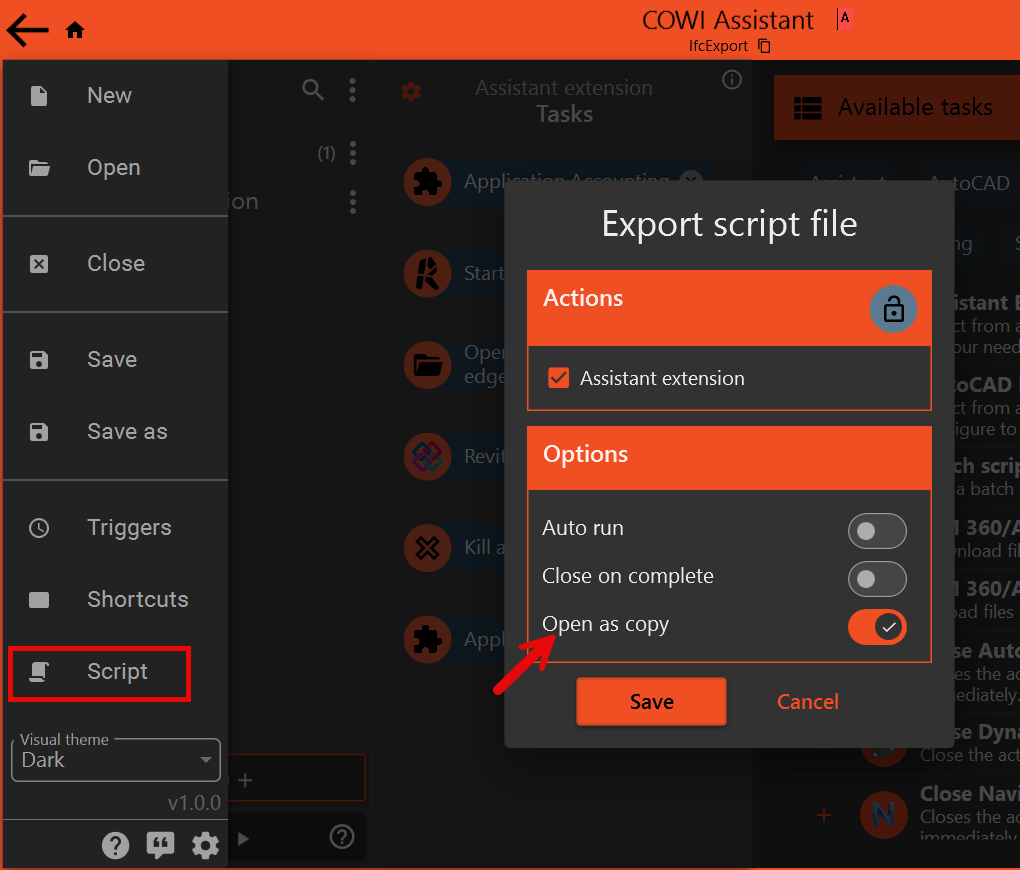Open the search magnifier icon
The height and width of the screenshot is (870, 1020).
point(312,89)
